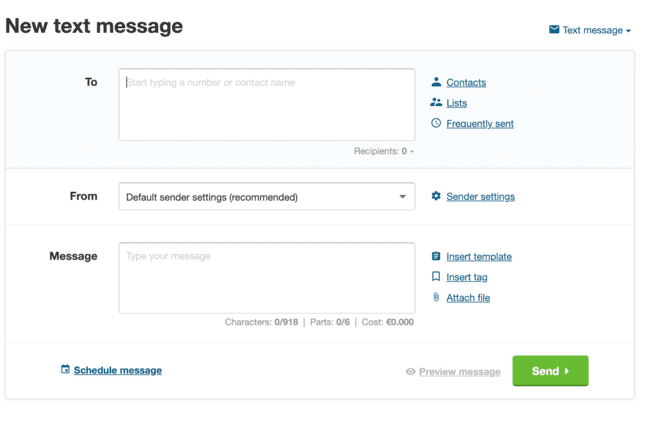Viewport: 650px width, 427px height.
Task: Click the Frequently sent clock icon
Action: point(436,123)
